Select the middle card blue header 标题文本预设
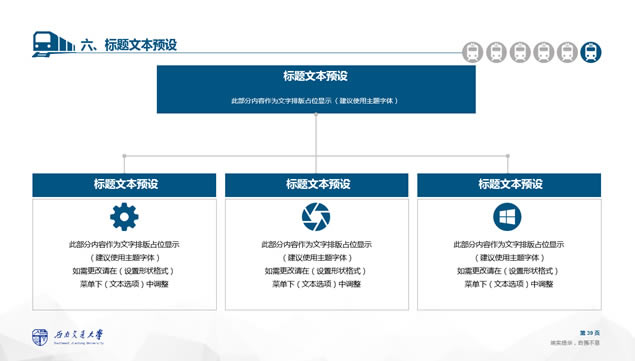The width and height of the screenshot is (635, 361). pyautogui.click(x=316, y=185)
